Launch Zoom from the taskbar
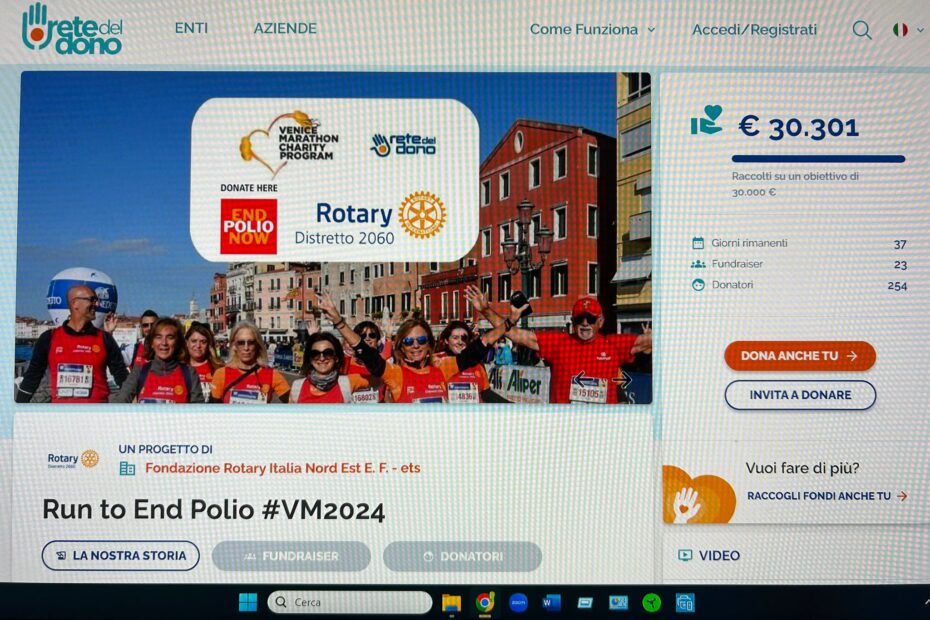 point(518,602)
